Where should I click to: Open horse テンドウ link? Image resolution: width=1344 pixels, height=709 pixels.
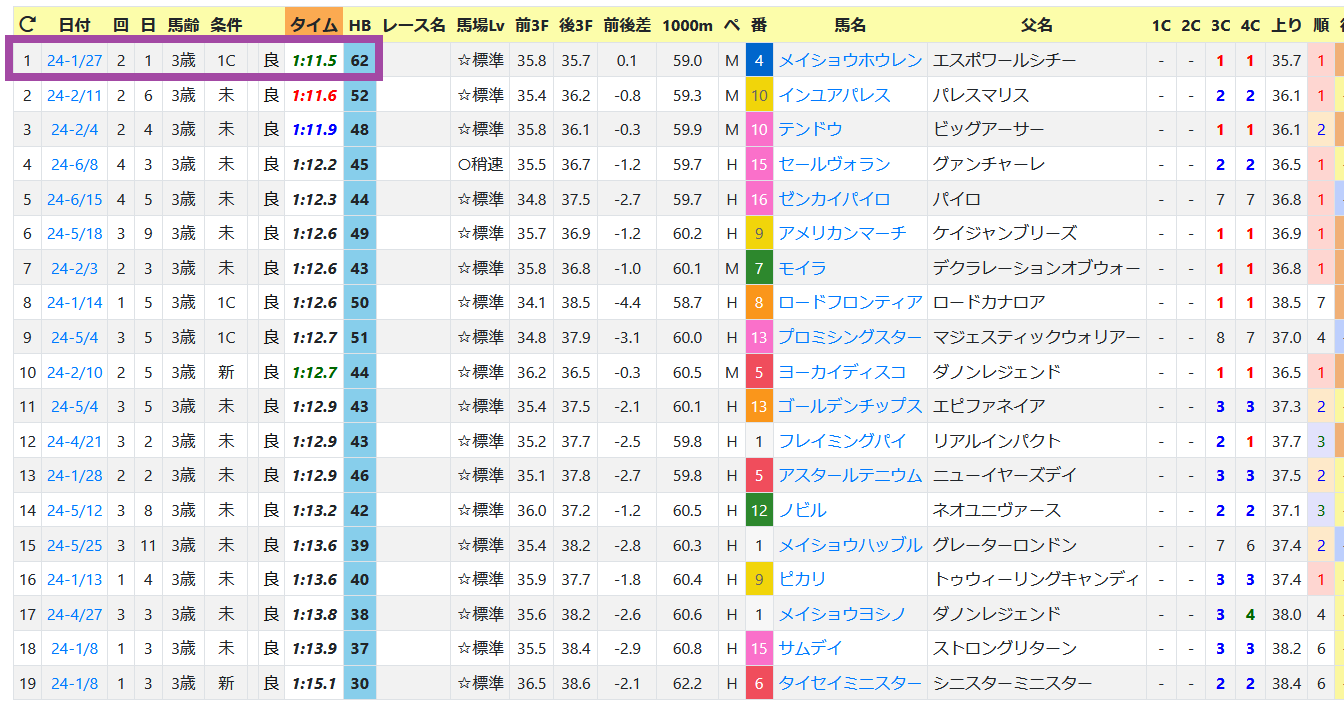[810, 130]
